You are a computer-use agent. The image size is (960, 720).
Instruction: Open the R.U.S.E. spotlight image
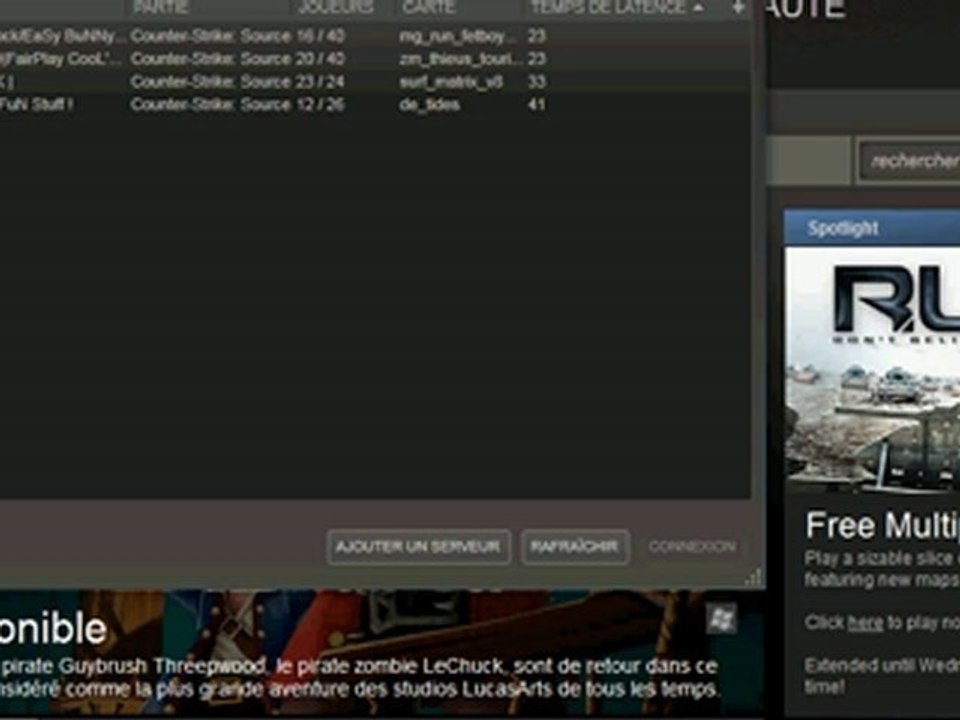(x=872, y=369)
